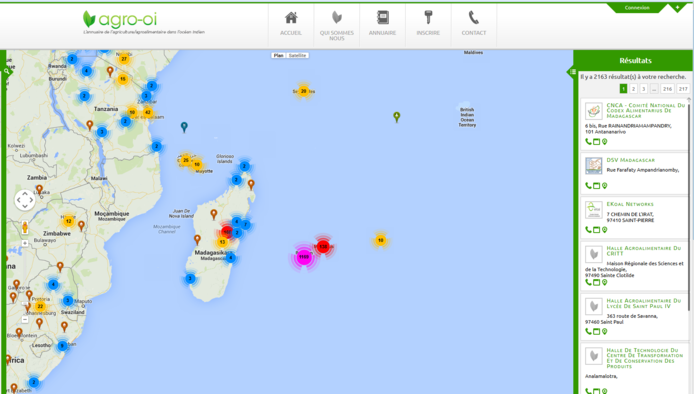694x394 pixels.
Task: Click the mail icon for Halle du CRITT
Action: point(596,282)
